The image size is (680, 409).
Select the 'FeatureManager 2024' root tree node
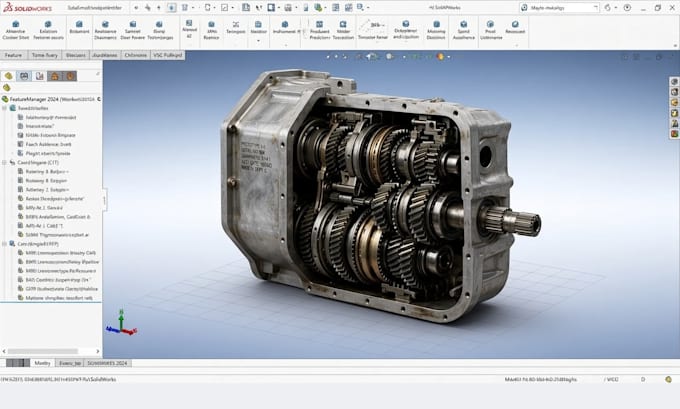tap(52, 99)
